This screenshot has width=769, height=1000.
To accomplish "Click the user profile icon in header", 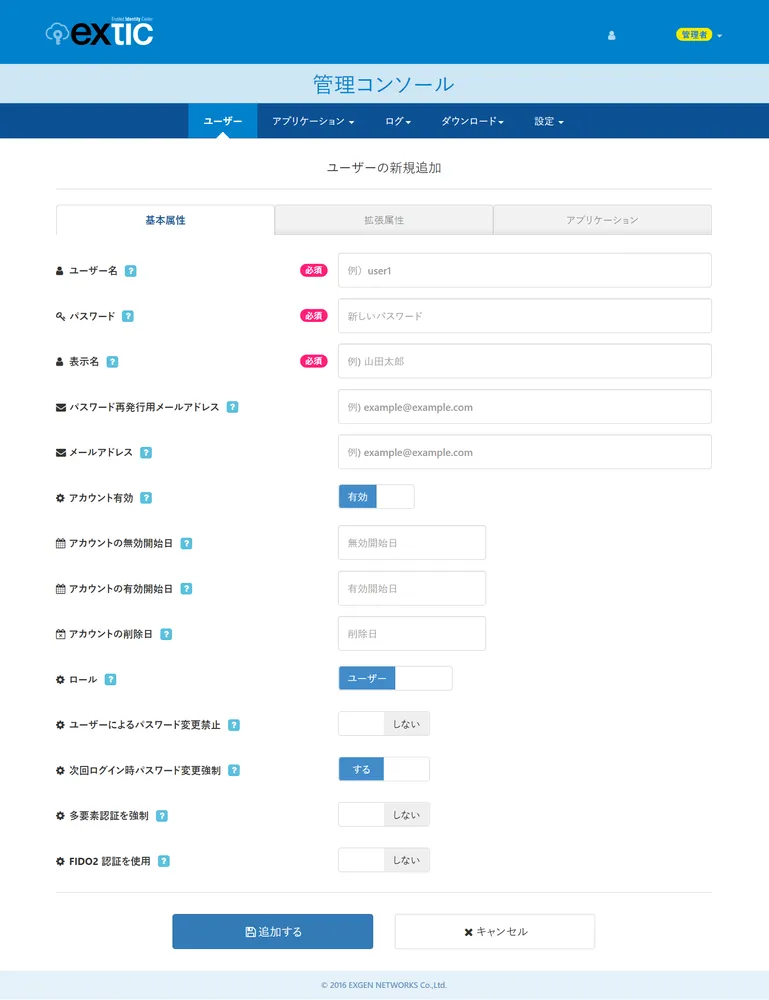I will pyautogui.click(x=611, y=35).
